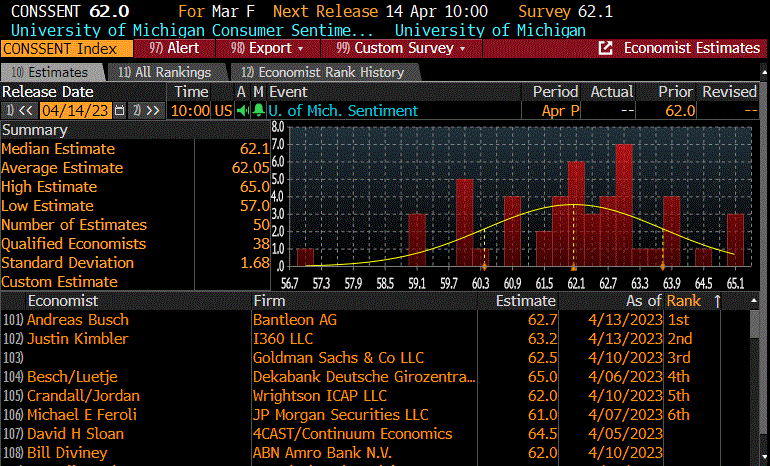Click the 10:00 time cell
The width and height of the screenshot is (770, 466).
(191, 111)
